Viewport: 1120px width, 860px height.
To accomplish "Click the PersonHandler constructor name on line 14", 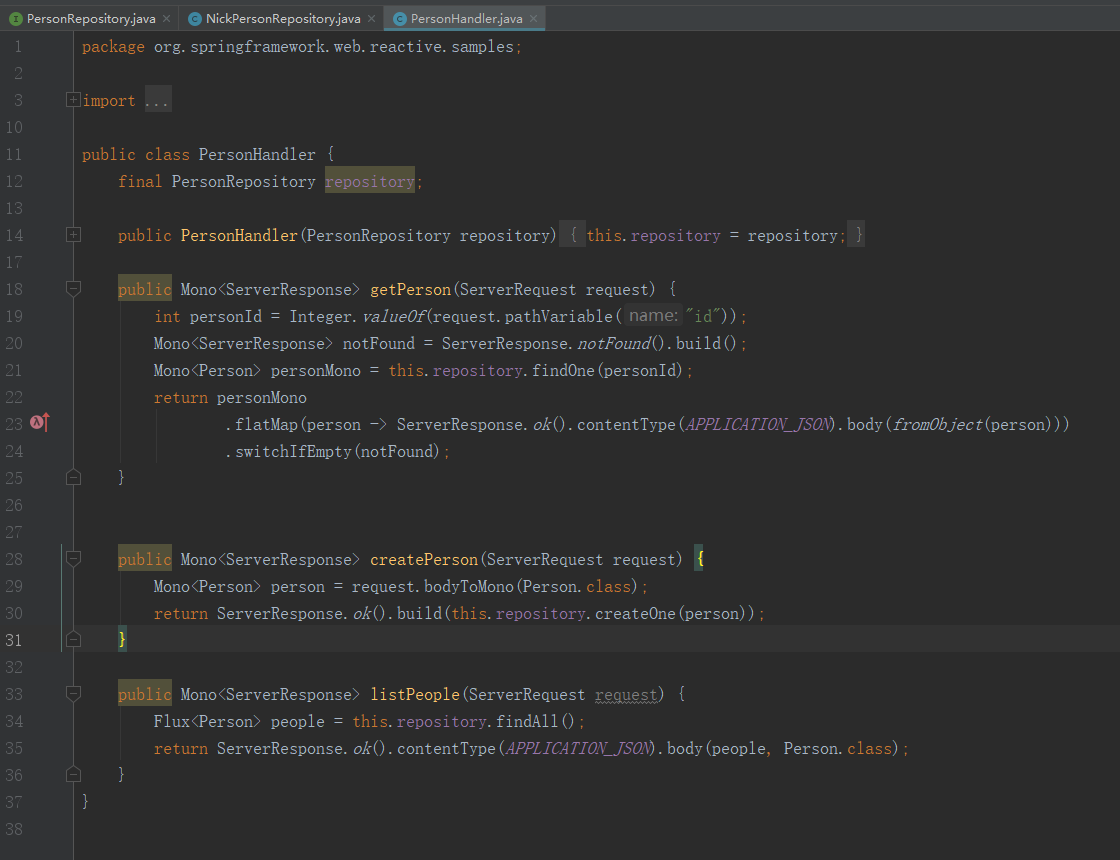I will coord(239,236).
